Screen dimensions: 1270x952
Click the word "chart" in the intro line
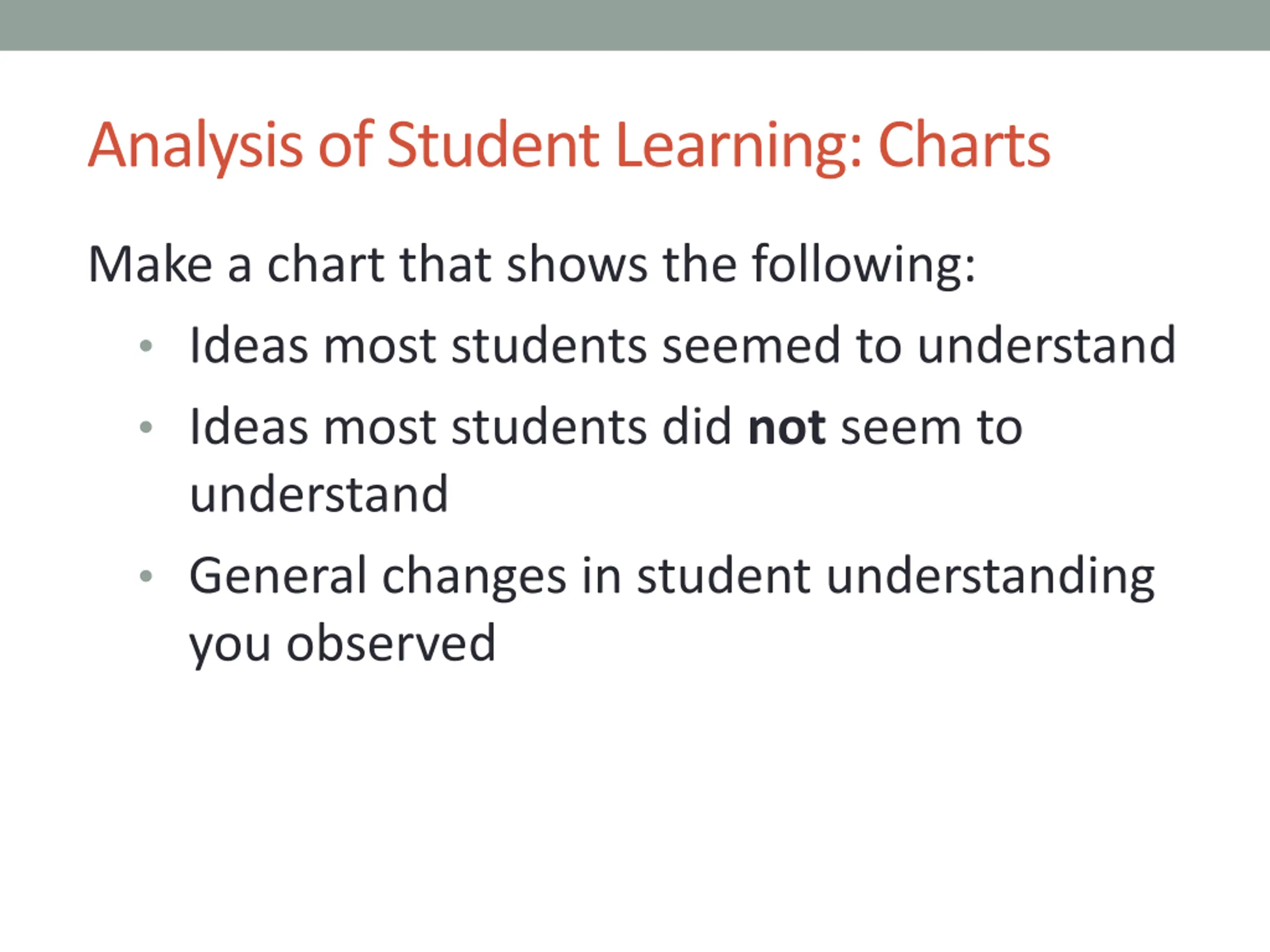(x=325, y=265)
